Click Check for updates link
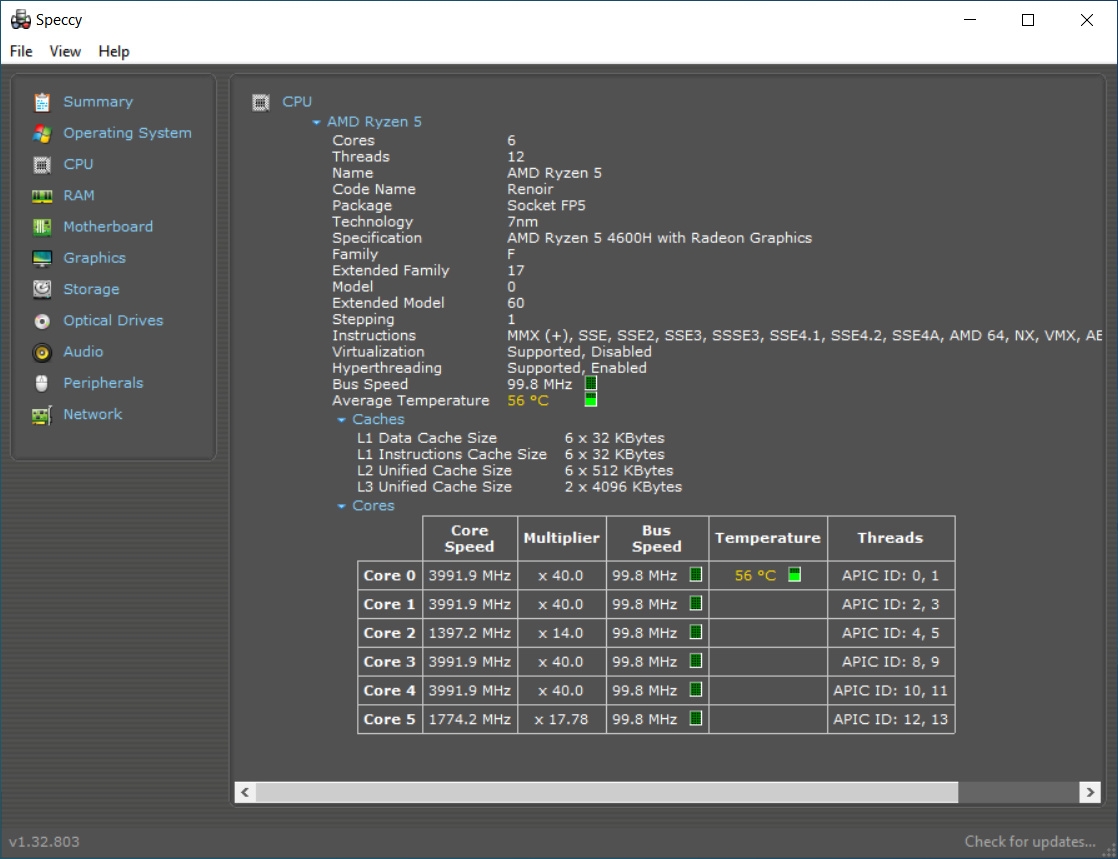This screenshot has width=1118, height=859. pos(1030,841)
